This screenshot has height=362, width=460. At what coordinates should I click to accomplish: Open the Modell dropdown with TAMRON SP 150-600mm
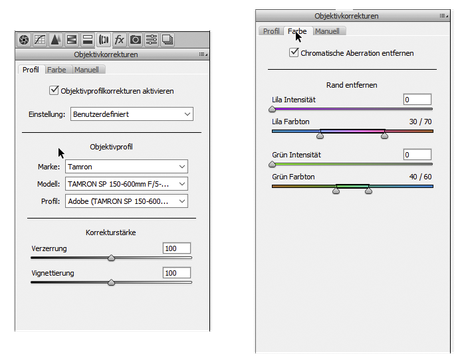(126, 184)
